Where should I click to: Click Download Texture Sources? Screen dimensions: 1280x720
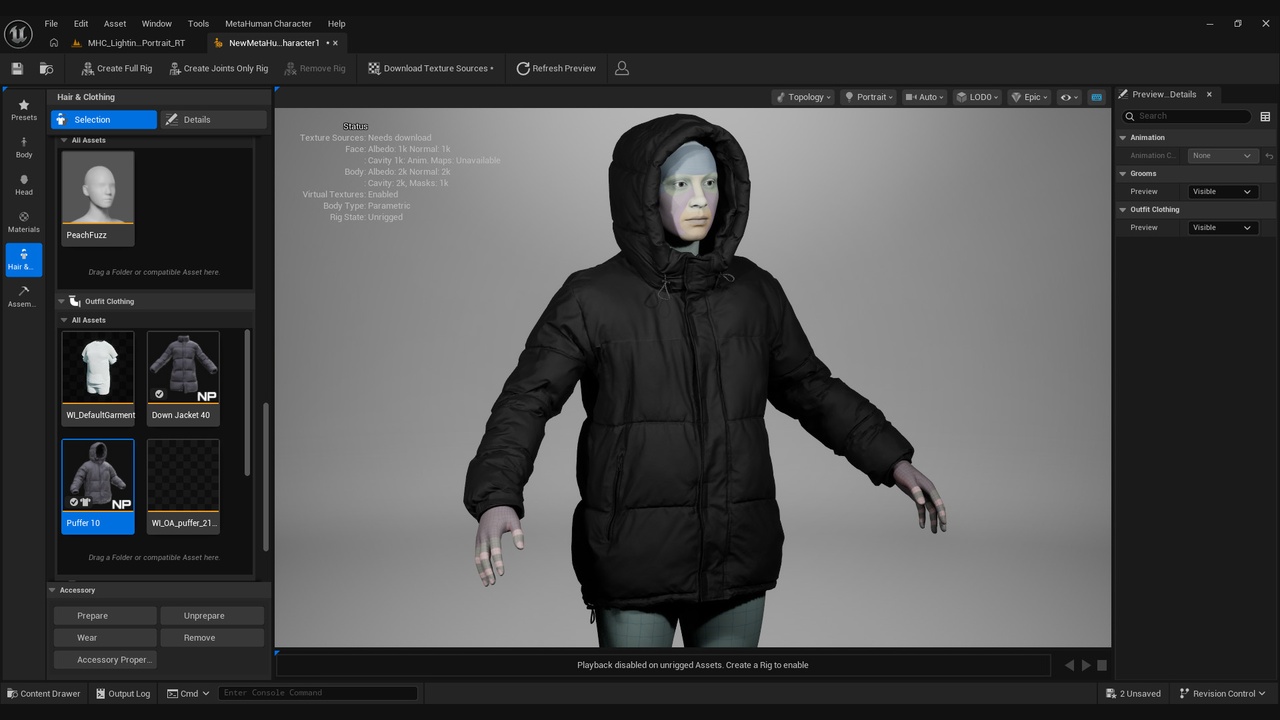(431, 68)
